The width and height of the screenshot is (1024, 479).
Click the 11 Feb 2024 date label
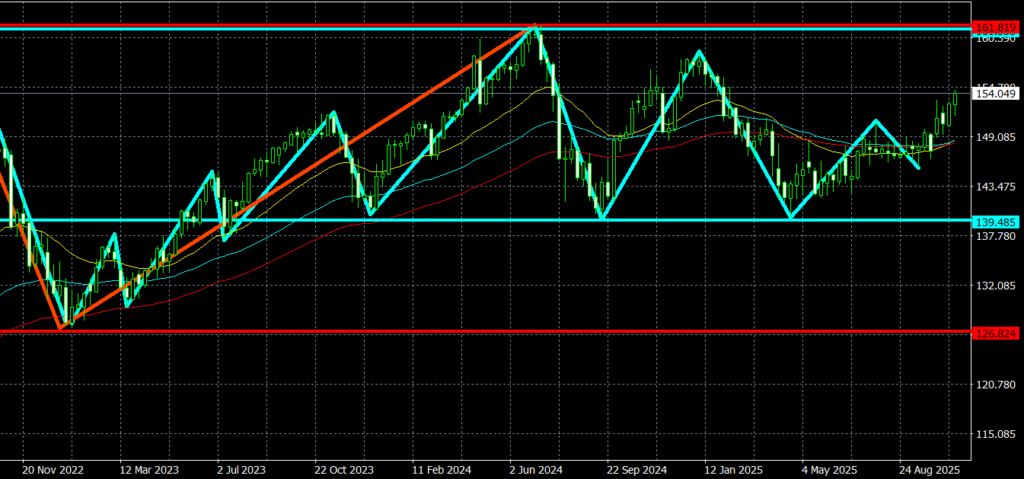tap(439, 467)
